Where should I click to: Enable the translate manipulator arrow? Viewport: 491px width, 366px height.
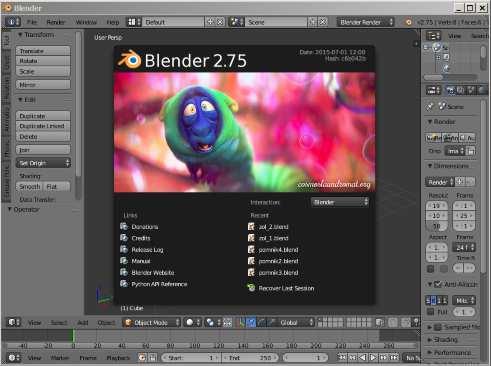point(252,322)
